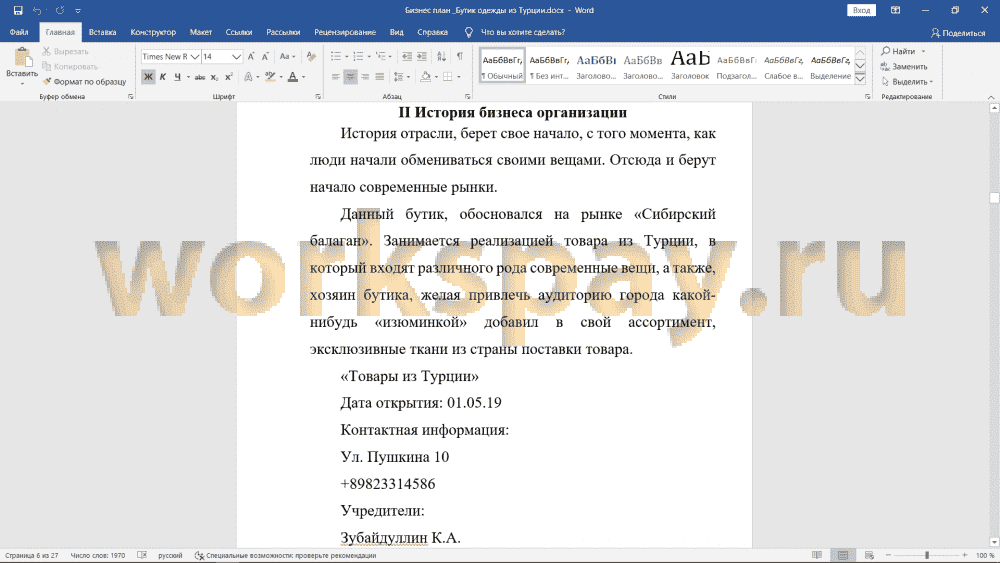Toggle Print Layout view in status bar
Screen dimensions: 1000x563
coord(843,555)
